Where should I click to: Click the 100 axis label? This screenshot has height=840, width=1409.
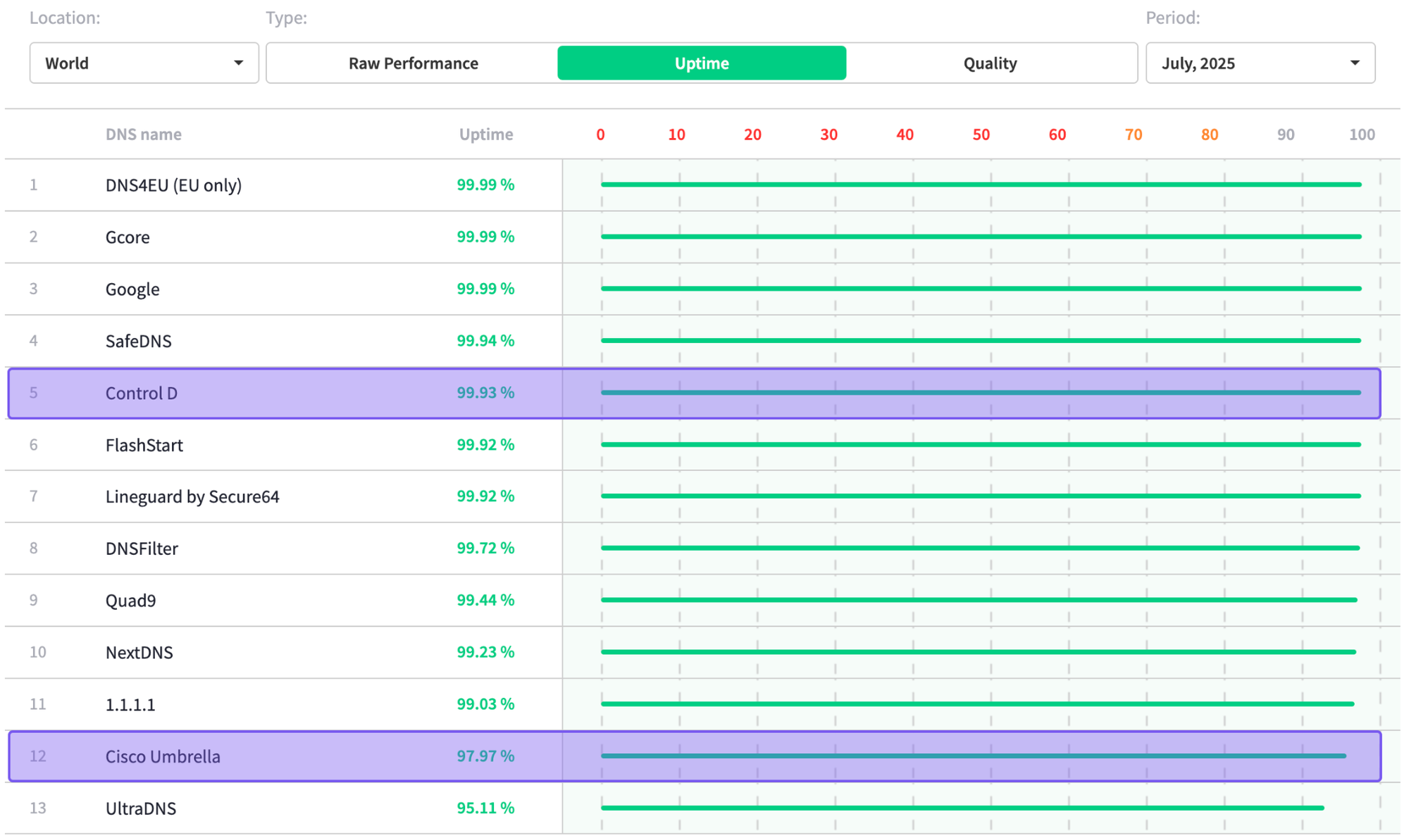[1362, 134]
